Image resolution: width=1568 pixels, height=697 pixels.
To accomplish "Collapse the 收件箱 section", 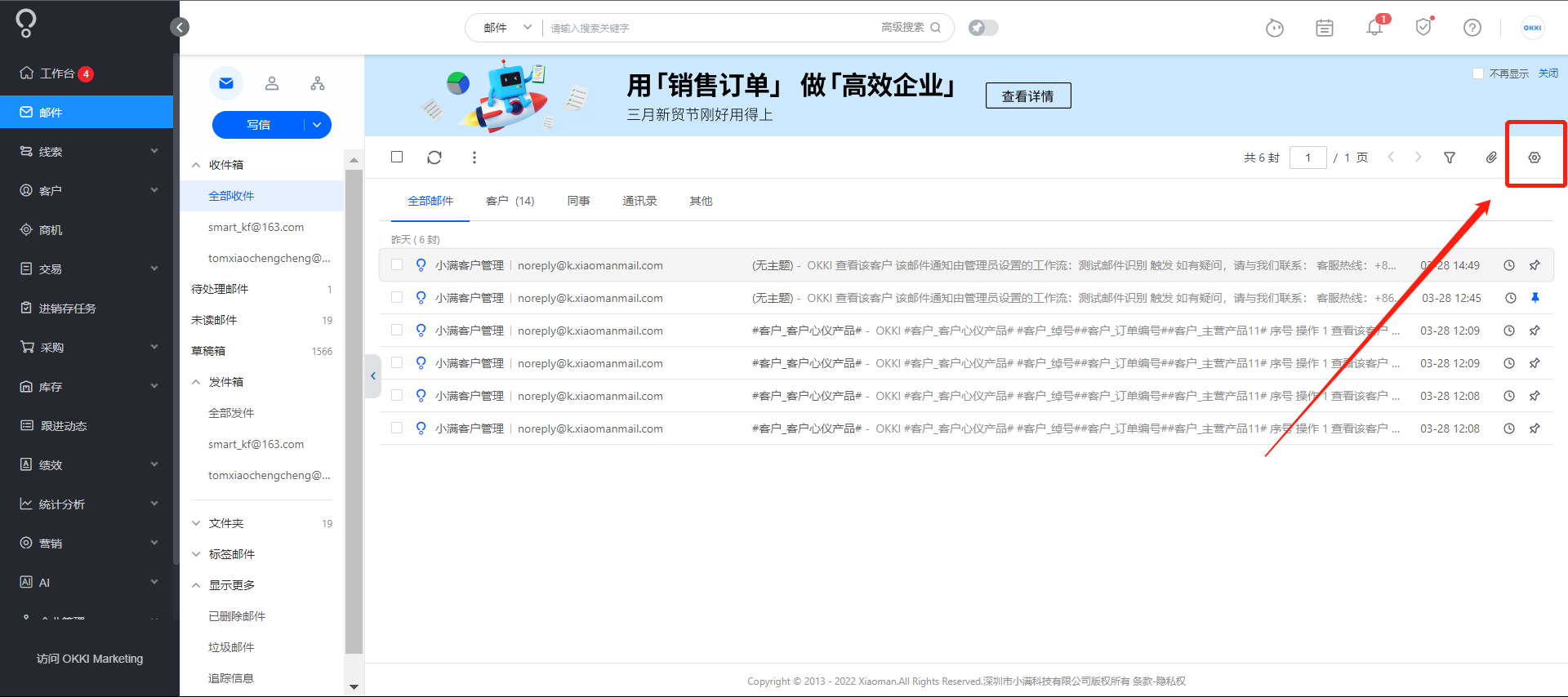I will (196, 165).
